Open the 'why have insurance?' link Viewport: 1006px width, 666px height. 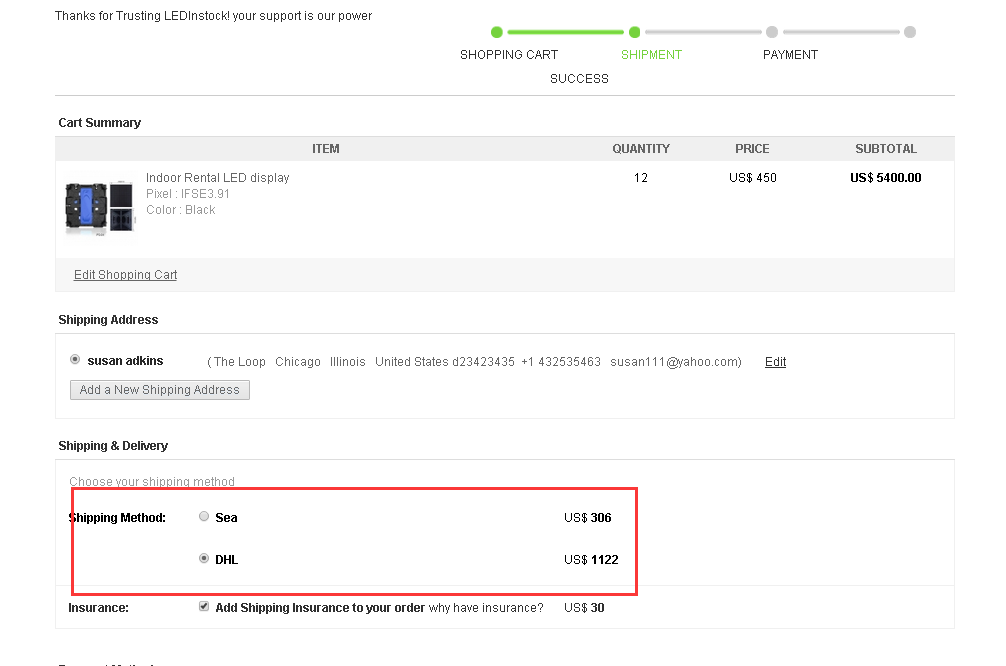pyautogui.click(x=485, y=608)
